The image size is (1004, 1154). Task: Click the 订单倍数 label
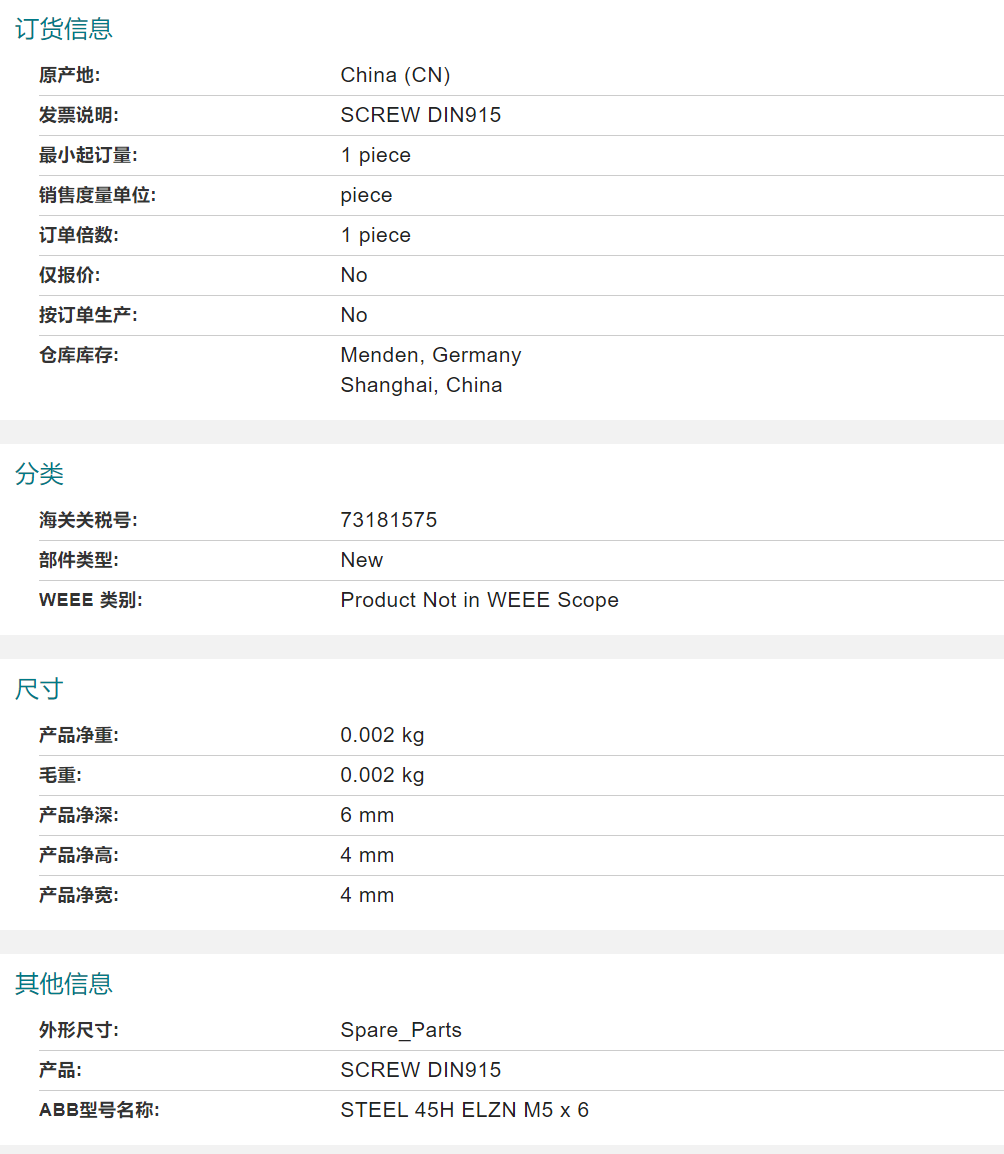tap(78, 235)
